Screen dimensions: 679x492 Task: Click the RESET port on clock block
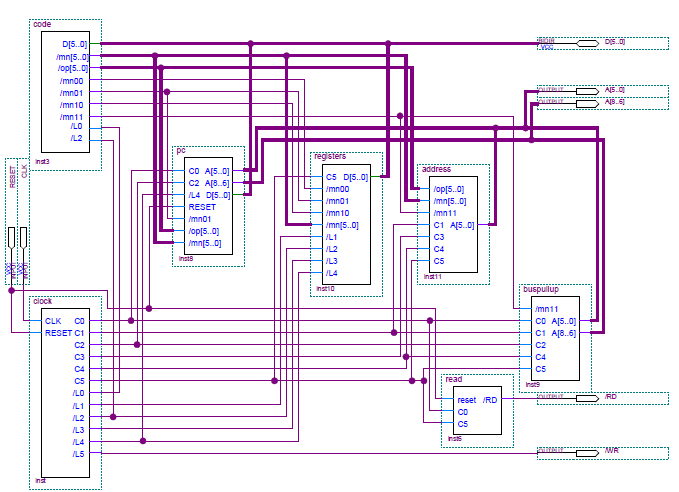(x=58, y=333)
